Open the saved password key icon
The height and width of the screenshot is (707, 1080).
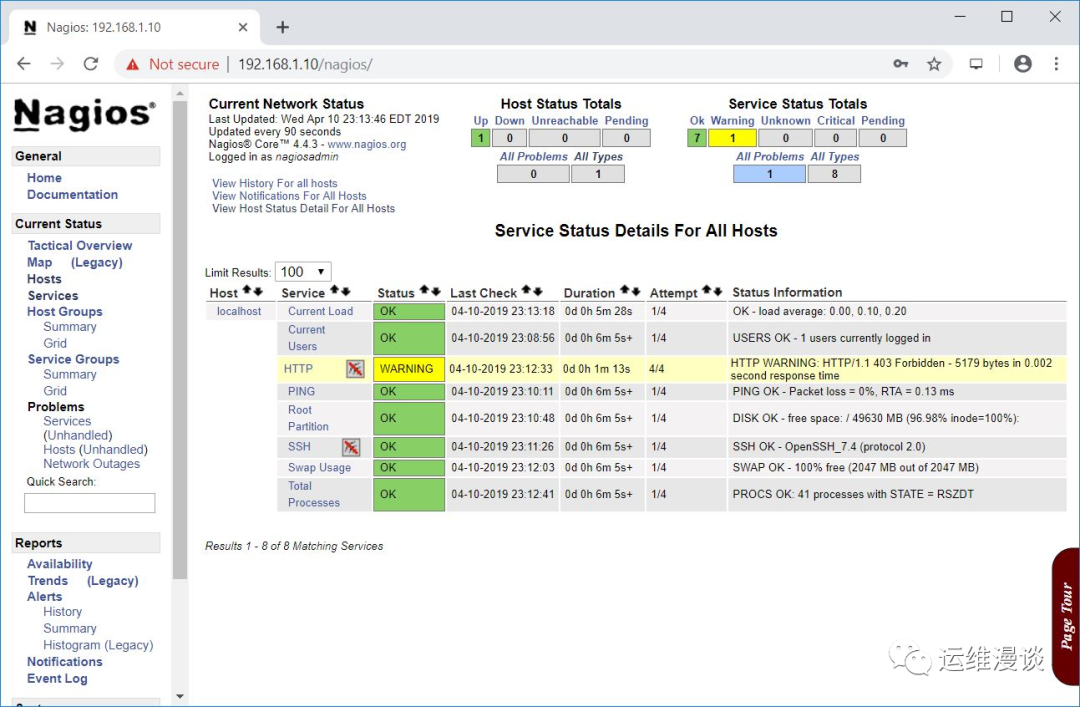tap(900, 64)
